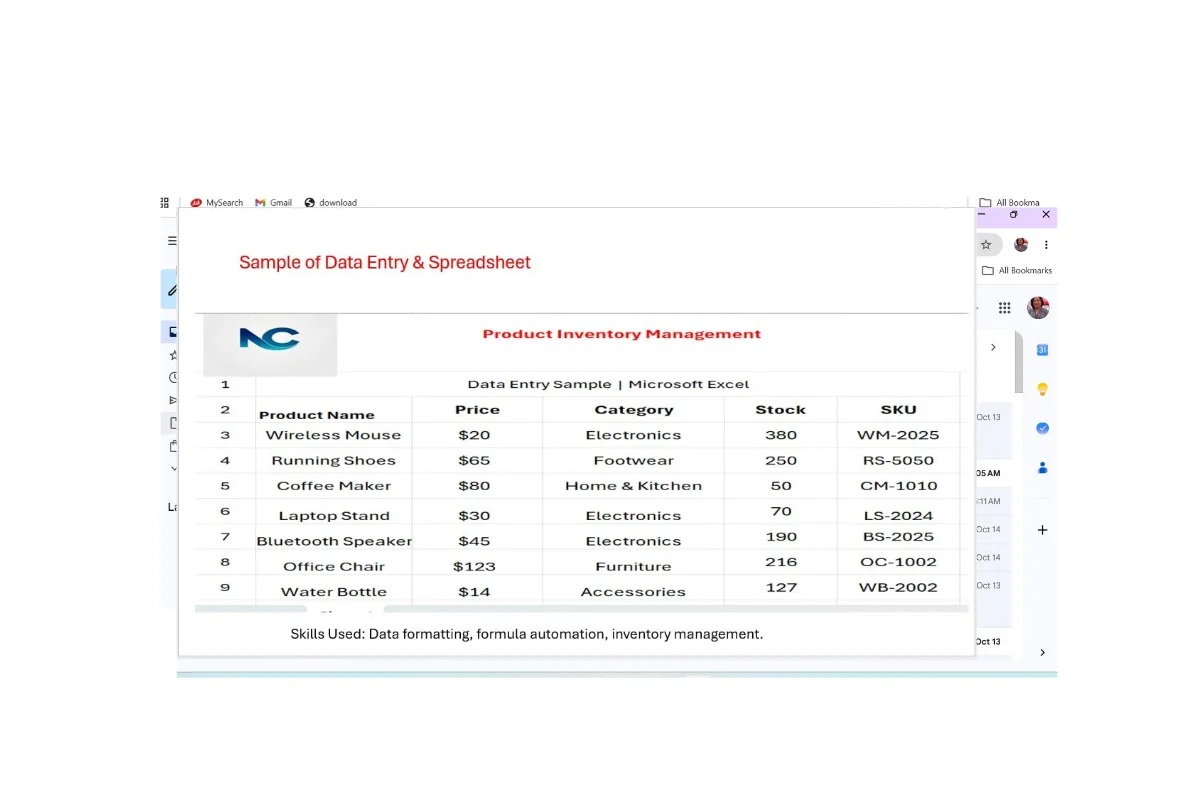Open the download bookmark

point(331,202)
